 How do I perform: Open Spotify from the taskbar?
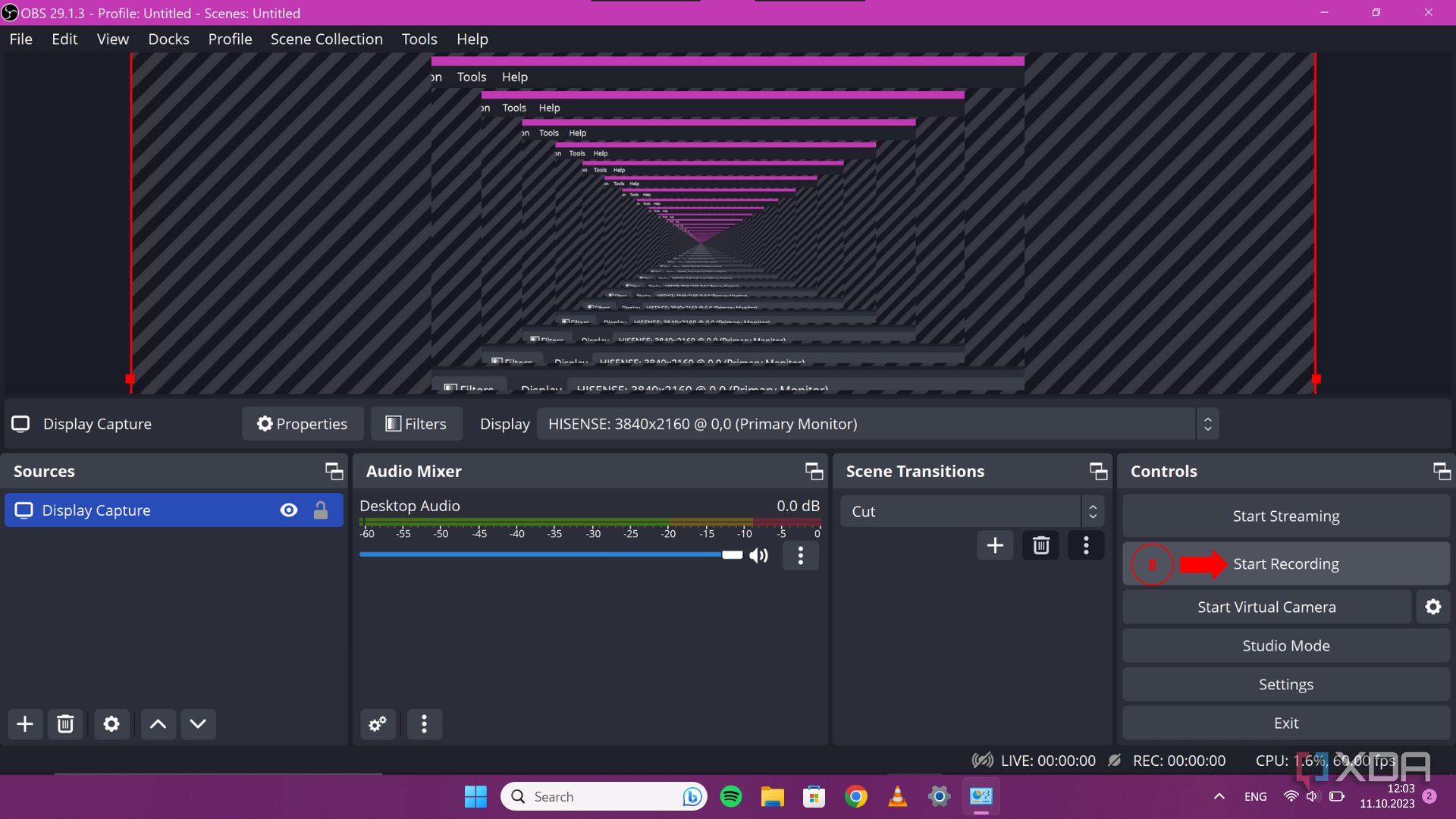pyautogui.click(x=730, y=796)
